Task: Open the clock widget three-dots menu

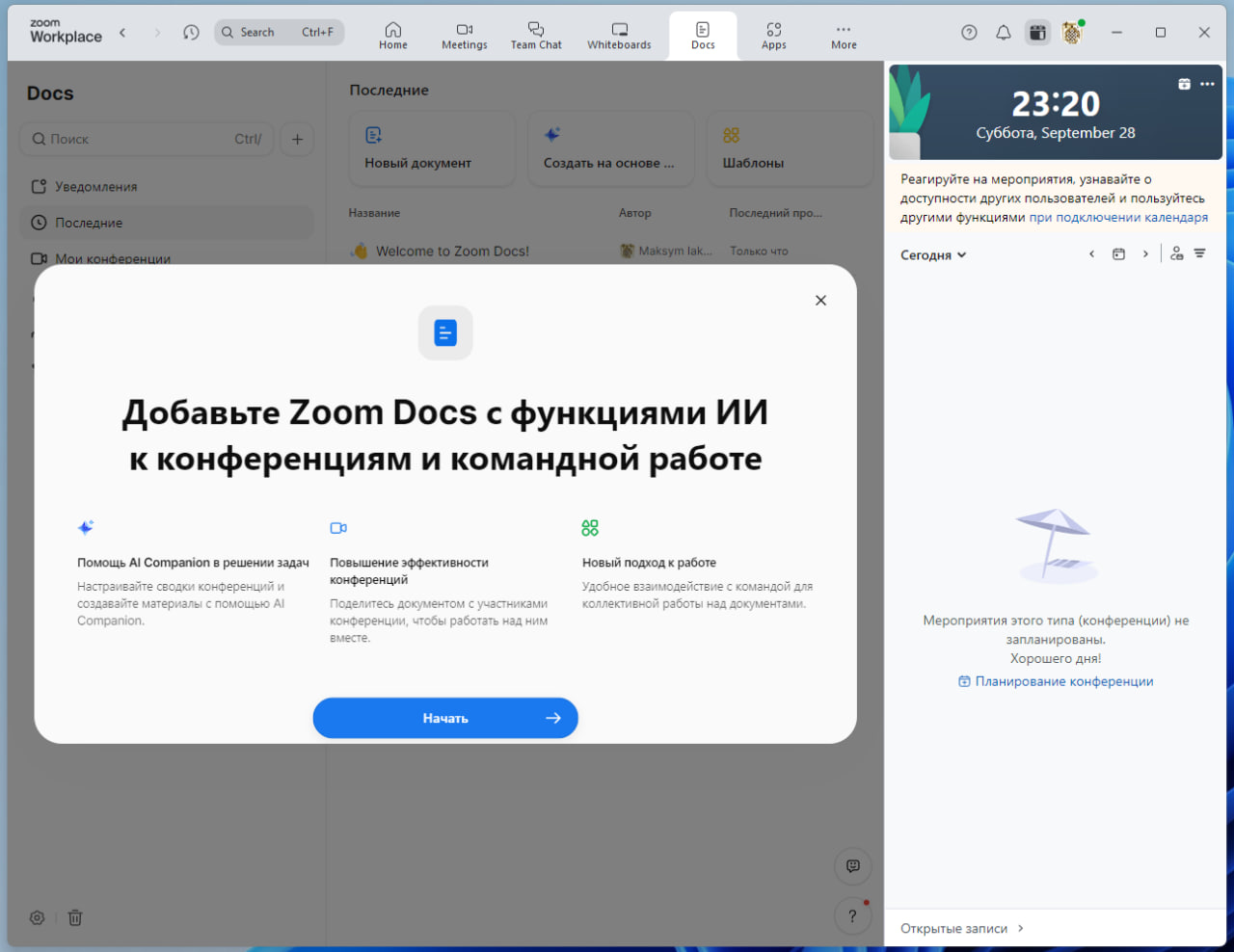Action: pyautogui.click(x=1207, y=84)
